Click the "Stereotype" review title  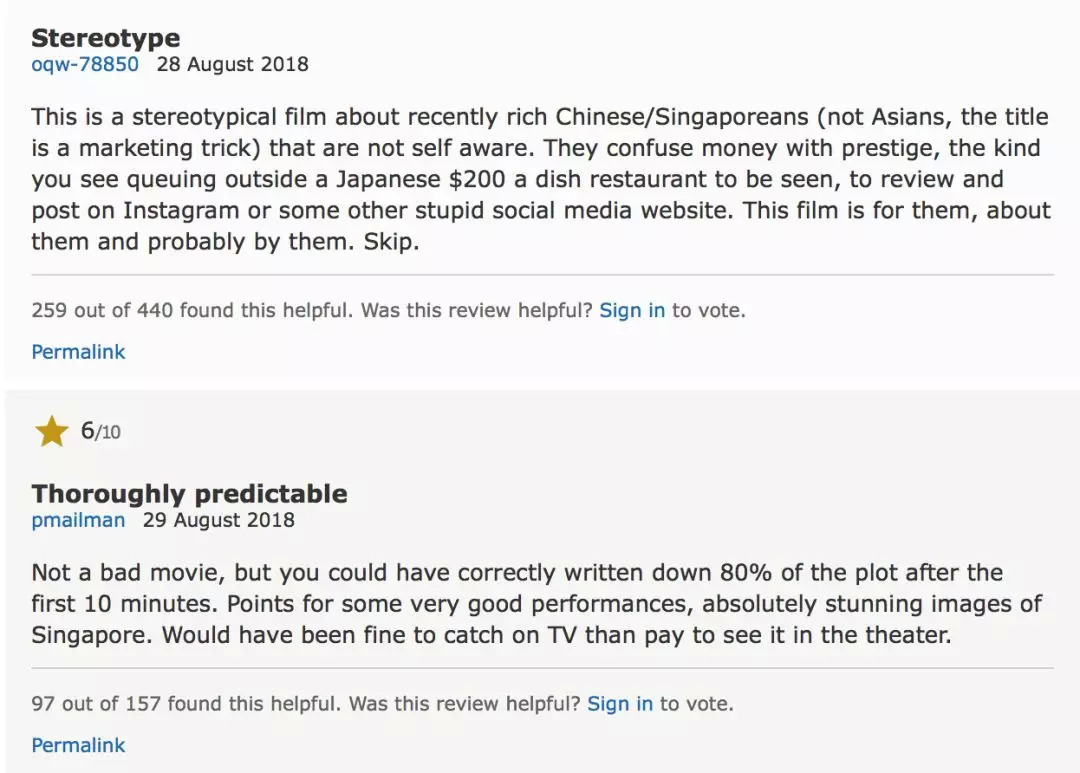(x=106, y=38)
